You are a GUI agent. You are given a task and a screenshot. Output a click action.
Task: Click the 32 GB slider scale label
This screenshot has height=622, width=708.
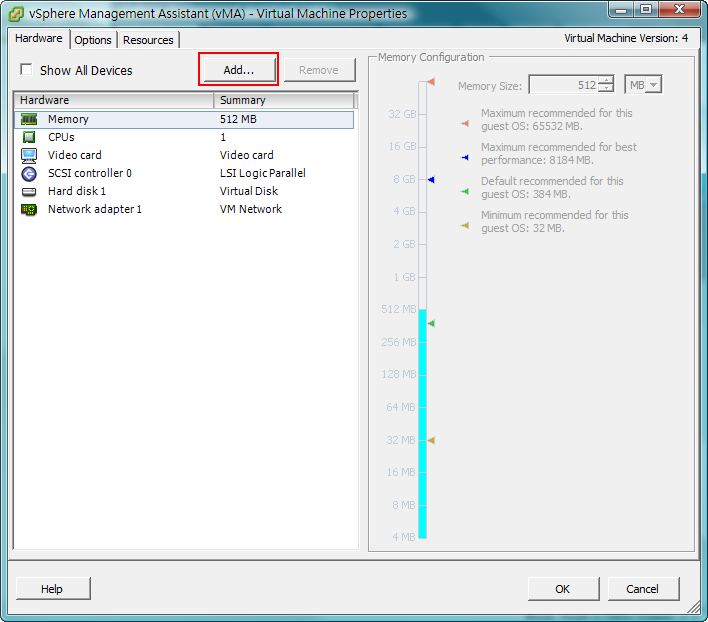402,114
